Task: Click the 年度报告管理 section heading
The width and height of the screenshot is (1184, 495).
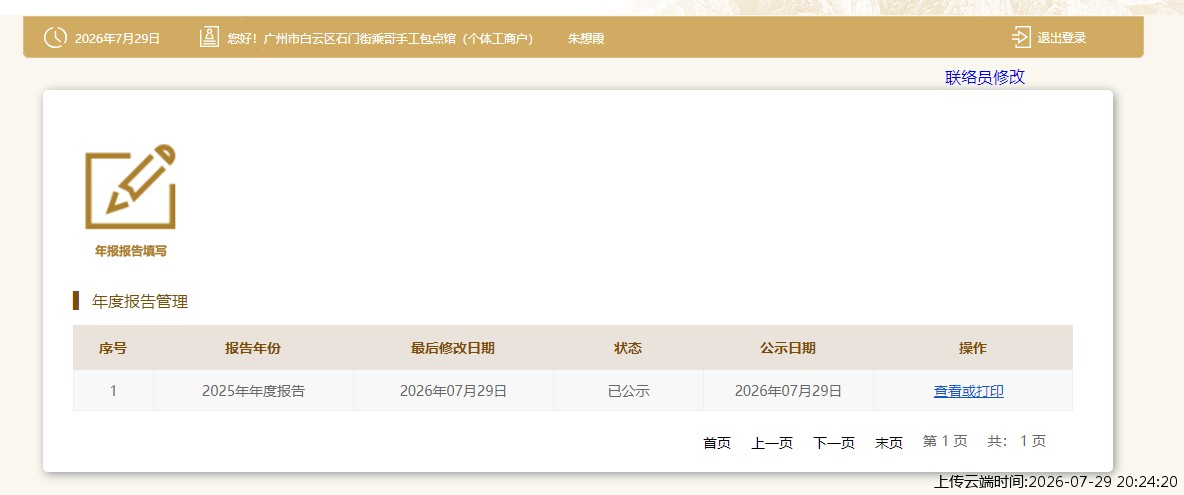Action: 140,302
